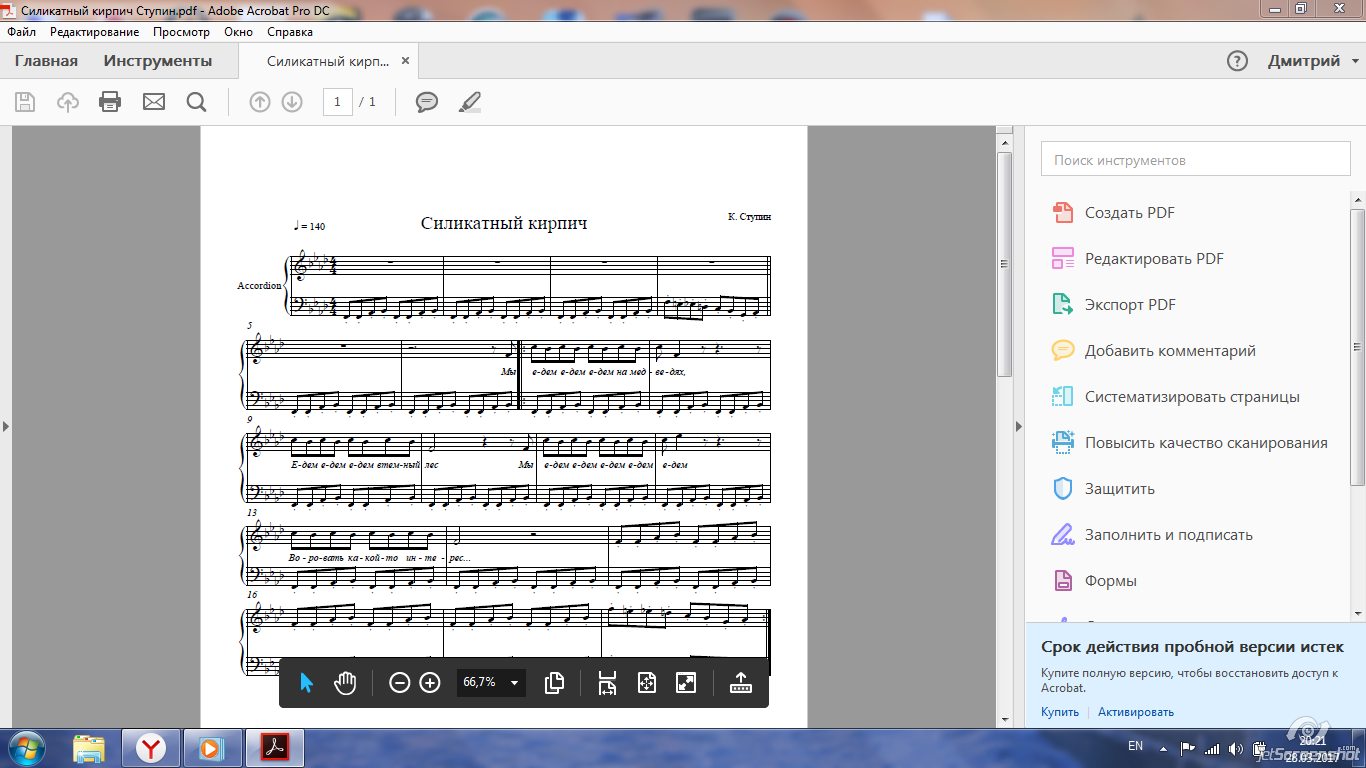Select the highlight text pen icon
Viewport: 1366px width, 768px height.
pos(469,102)
